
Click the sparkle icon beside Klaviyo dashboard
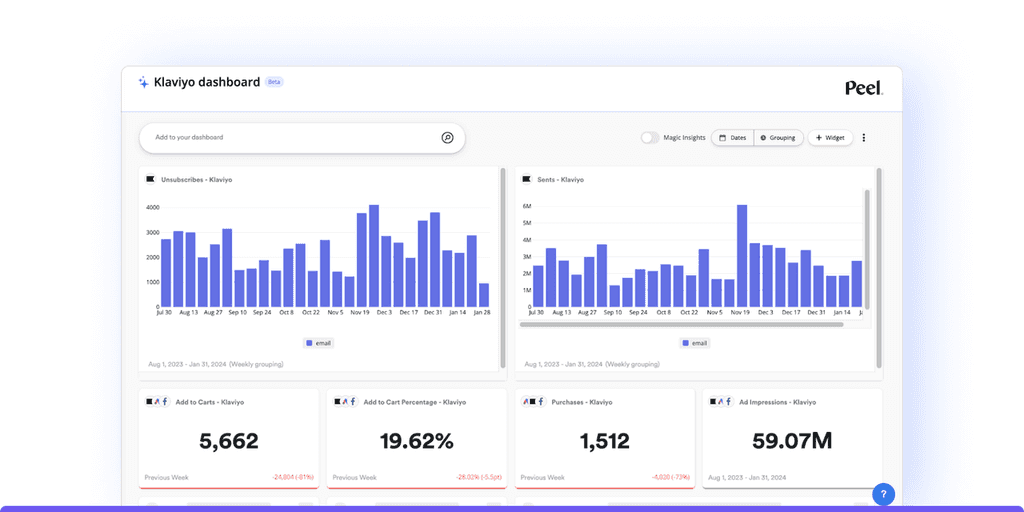pyautogui.click(x=144, y=82)
